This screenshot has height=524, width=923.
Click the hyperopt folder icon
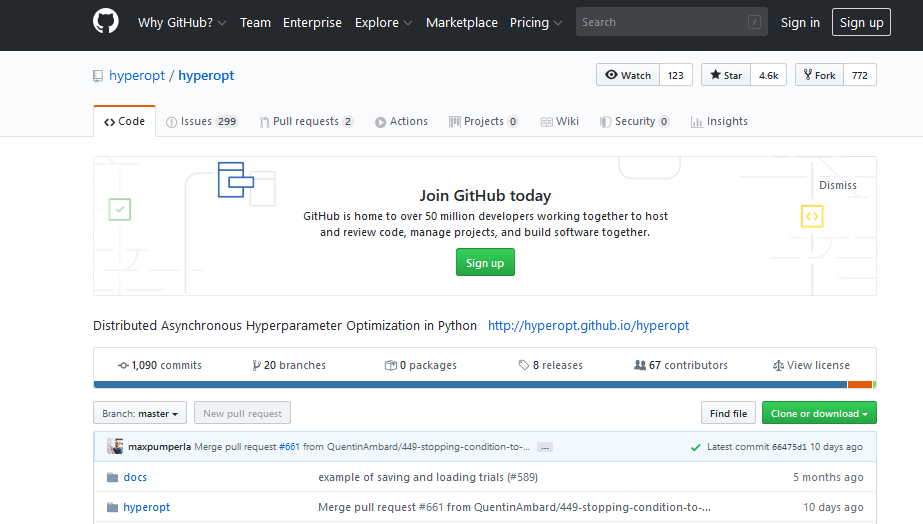tap(112, 507)
